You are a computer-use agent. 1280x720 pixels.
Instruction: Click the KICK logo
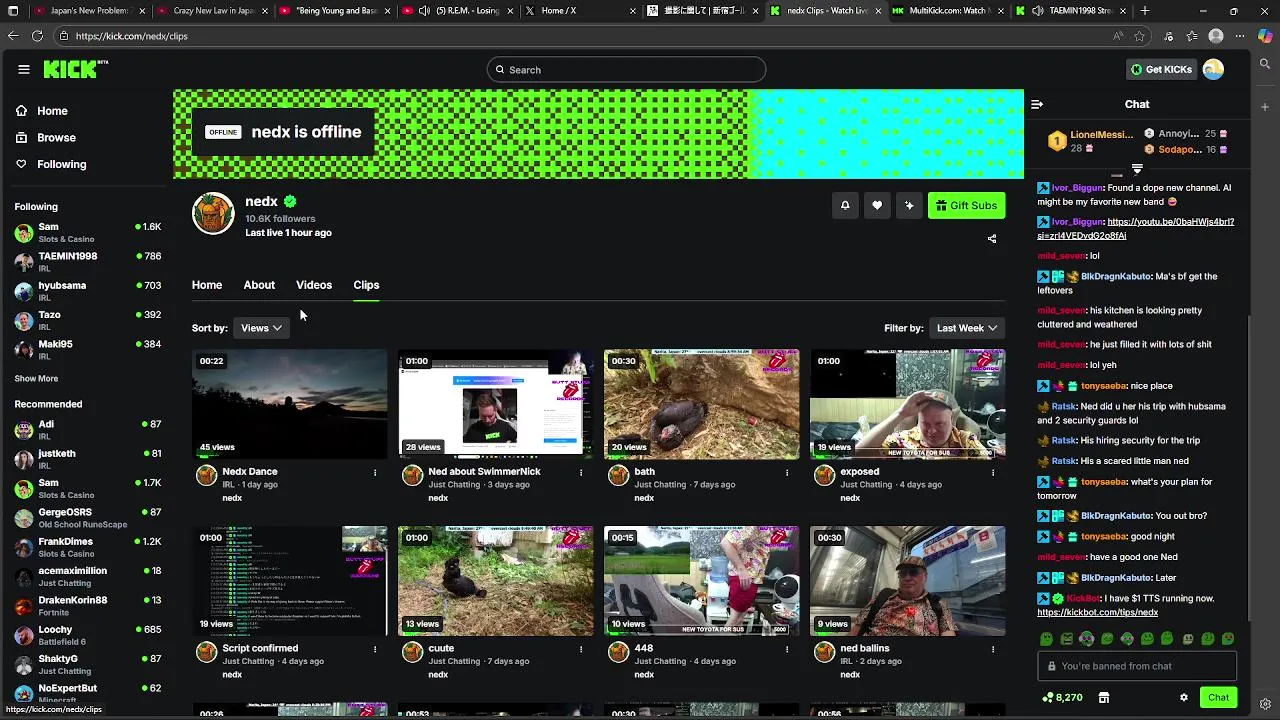click(74, 69)
